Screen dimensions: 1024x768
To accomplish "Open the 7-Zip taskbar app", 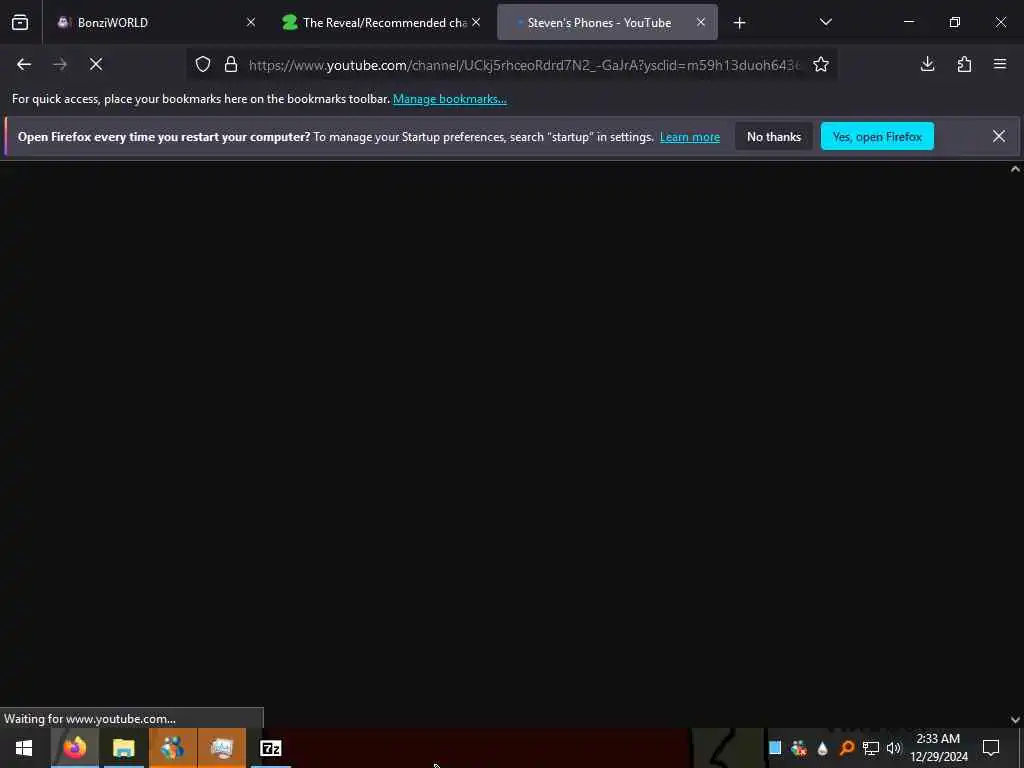I will point(270,748).
